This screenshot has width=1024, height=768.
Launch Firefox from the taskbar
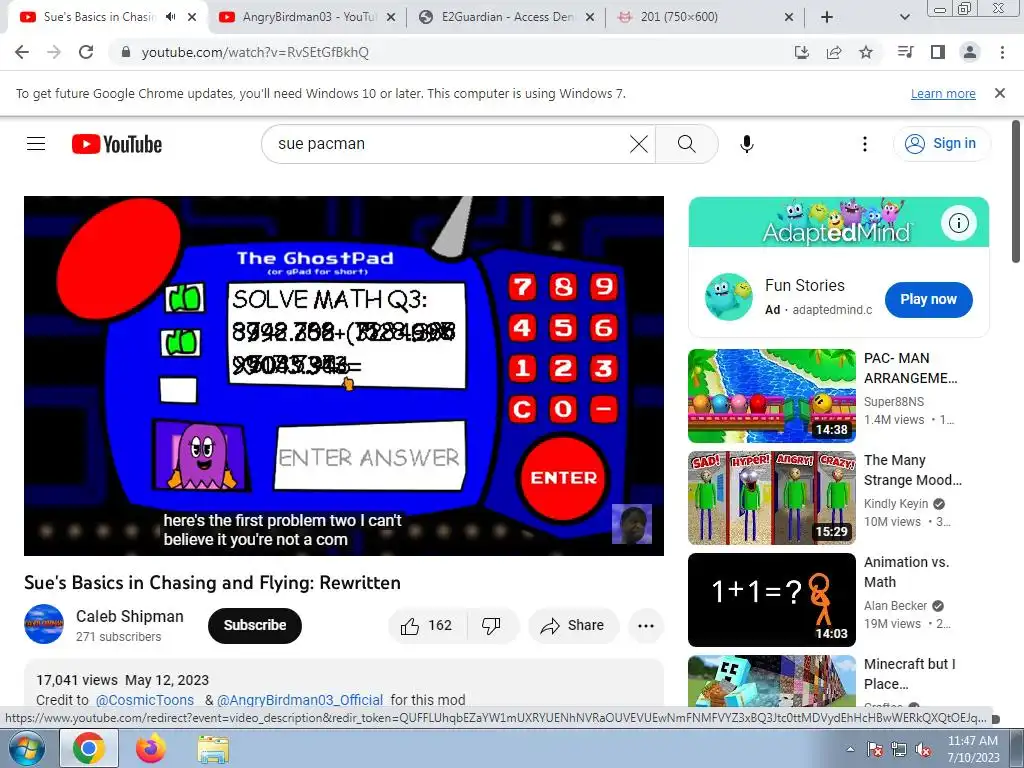click(x=150, y=748)
